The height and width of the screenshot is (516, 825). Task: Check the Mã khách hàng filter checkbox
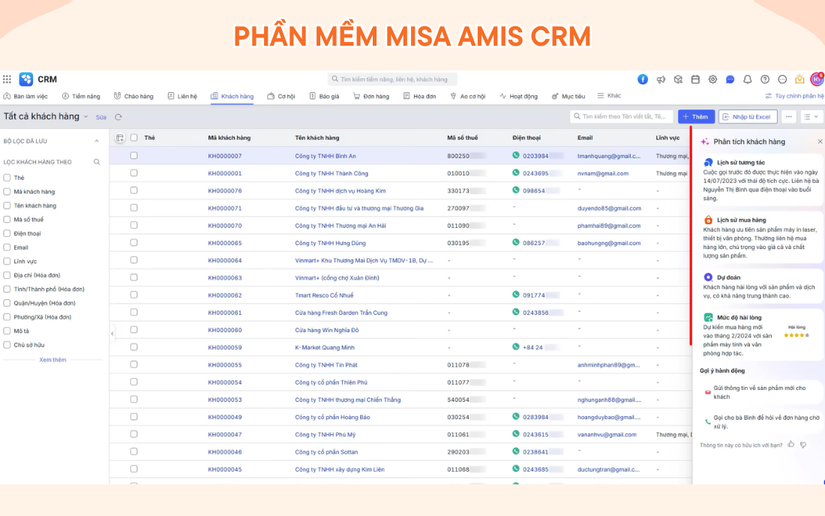[7, 191]
